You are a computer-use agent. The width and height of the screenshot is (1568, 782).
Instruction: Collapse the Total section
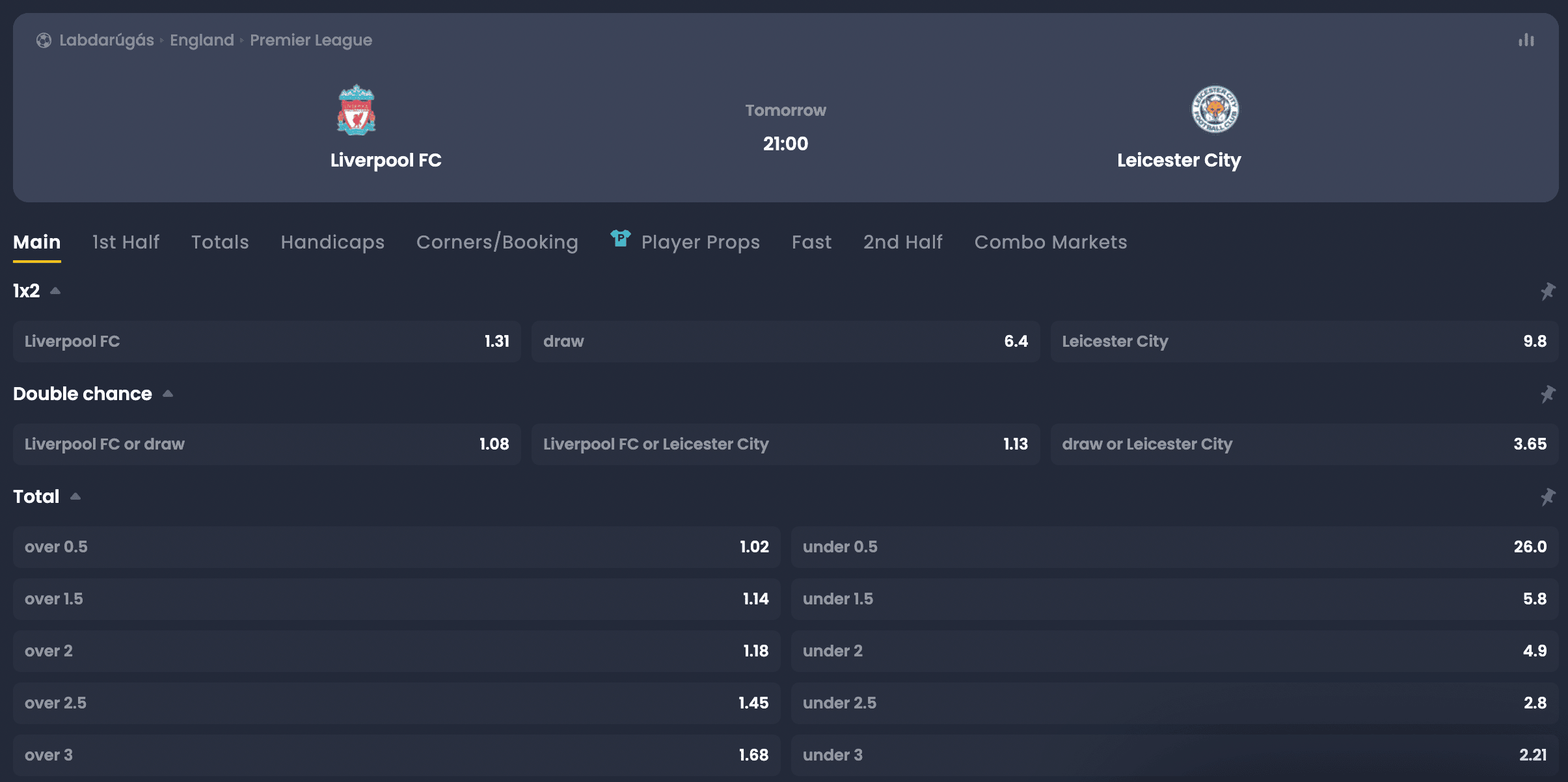[x=75, y=496]
